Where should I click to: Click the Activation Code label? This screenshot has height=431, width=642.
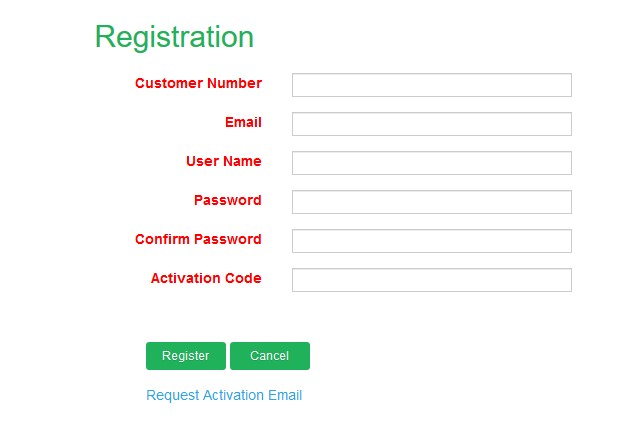tap(206, 278)
